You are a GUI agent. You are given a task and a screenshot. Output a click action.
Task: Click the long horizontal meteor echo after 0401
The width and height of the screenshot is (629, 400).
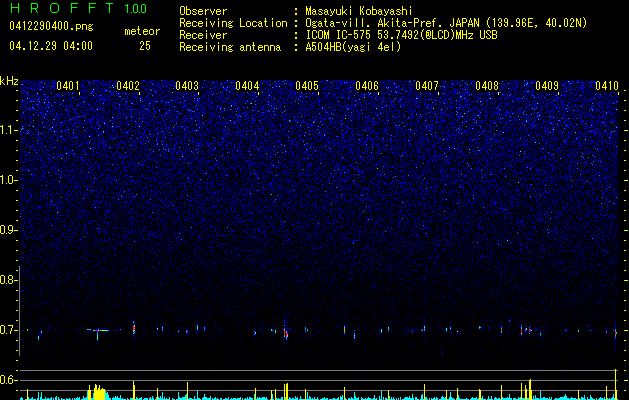click(x=98, y=330)
